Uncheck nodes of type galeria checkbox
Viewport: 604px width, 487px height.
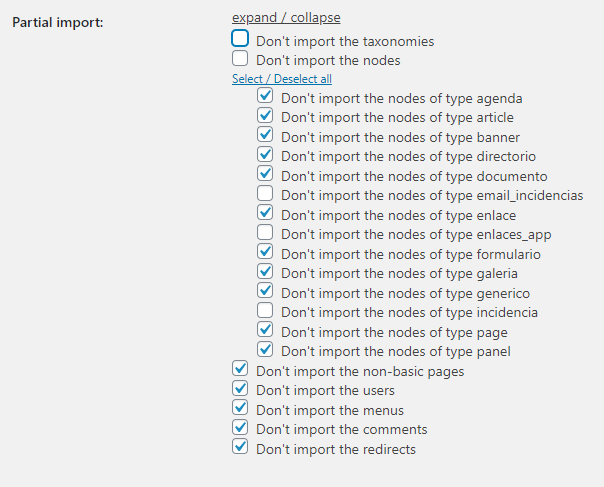tap(265, 272)
